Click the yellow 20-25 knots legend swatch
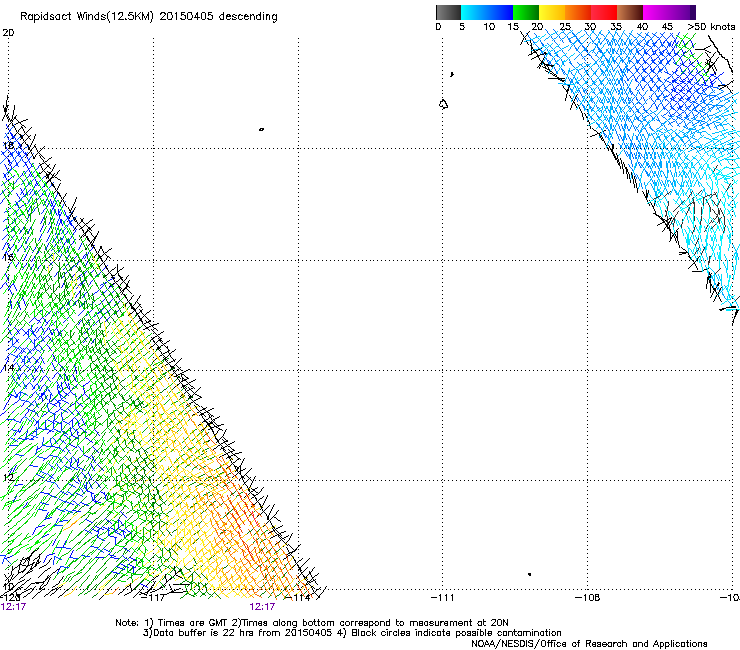 (552, 12)
